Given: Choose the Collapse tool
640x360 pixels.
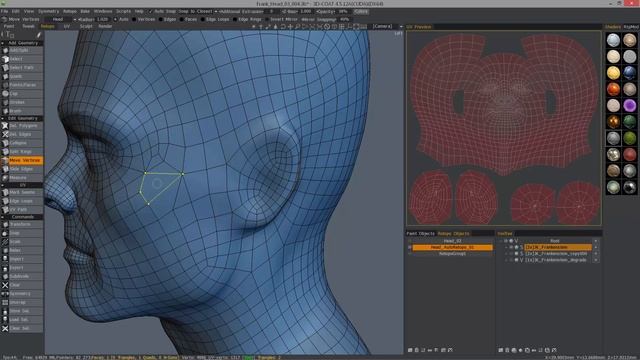Looking at the screenshot, I should click(22, 143).
